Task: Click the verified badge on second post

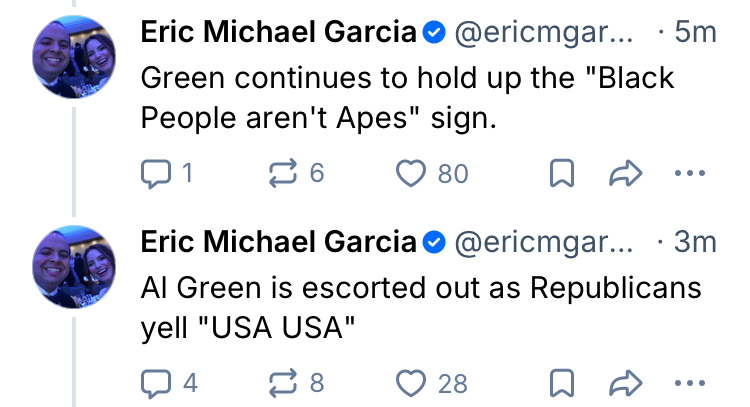Action: (x=433, y=242)
